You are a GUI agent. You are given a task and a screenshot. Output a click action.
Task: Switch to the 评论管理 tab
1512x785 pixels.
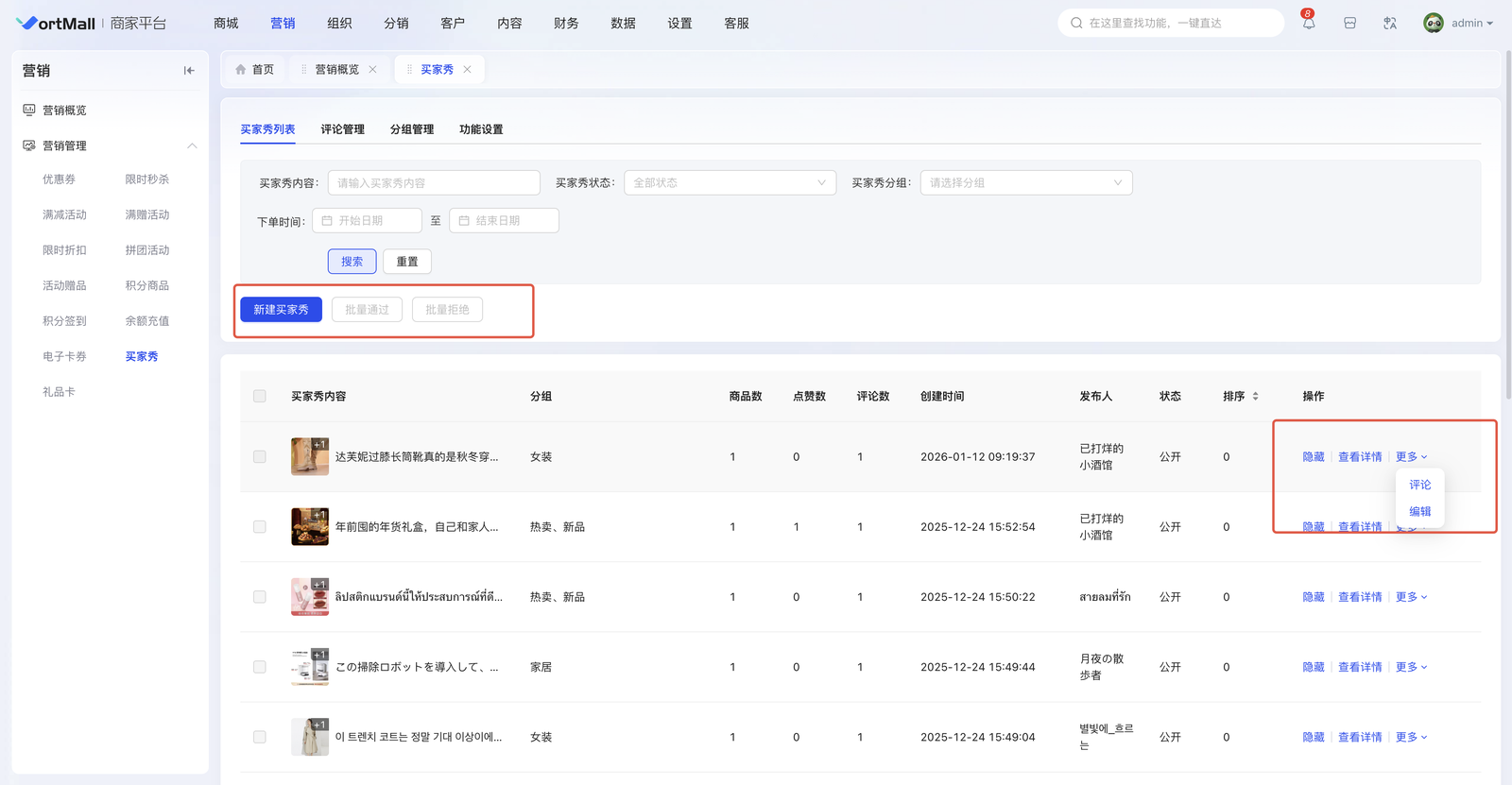pyautogui.click(x=342, y=129)
